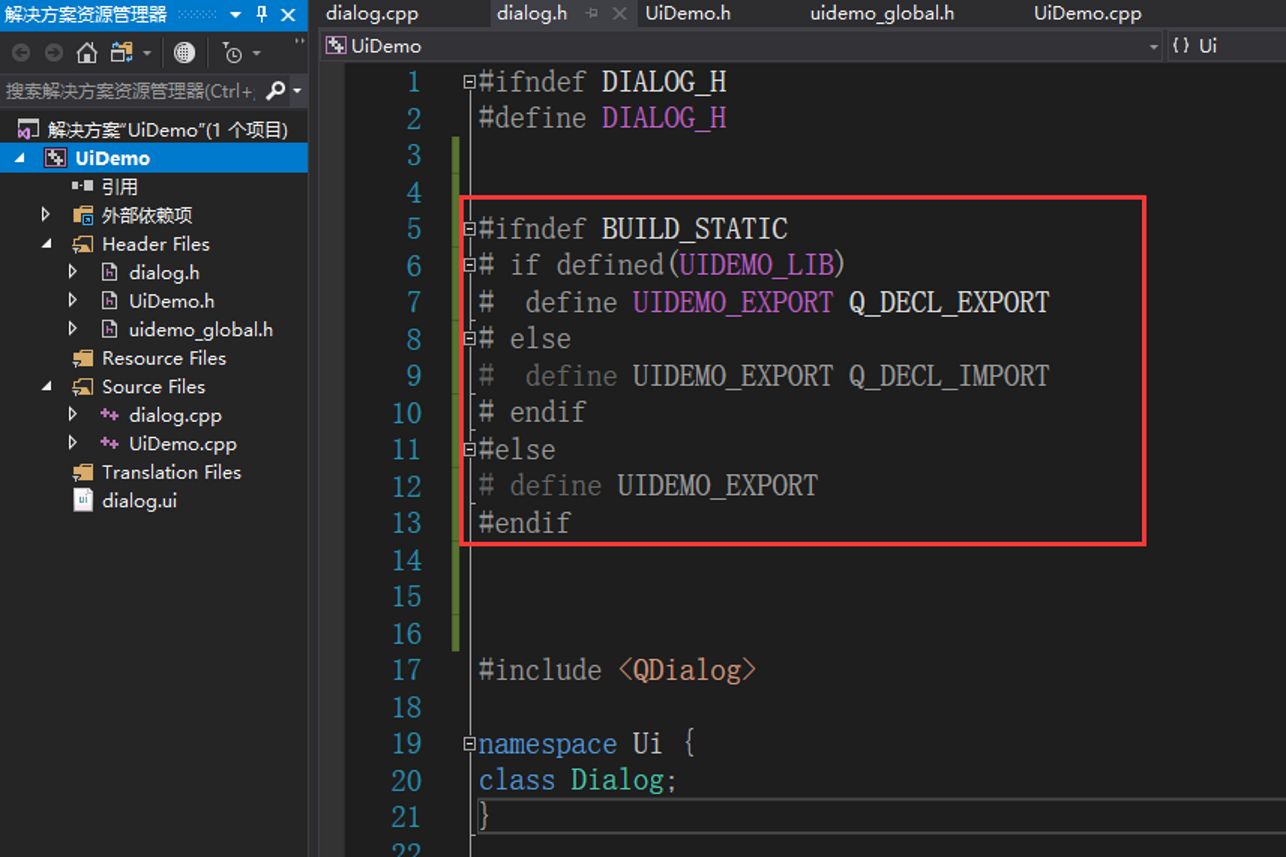Select the Resource Files folder
Screen dimensions: 1286x857
tap(163, 358)
